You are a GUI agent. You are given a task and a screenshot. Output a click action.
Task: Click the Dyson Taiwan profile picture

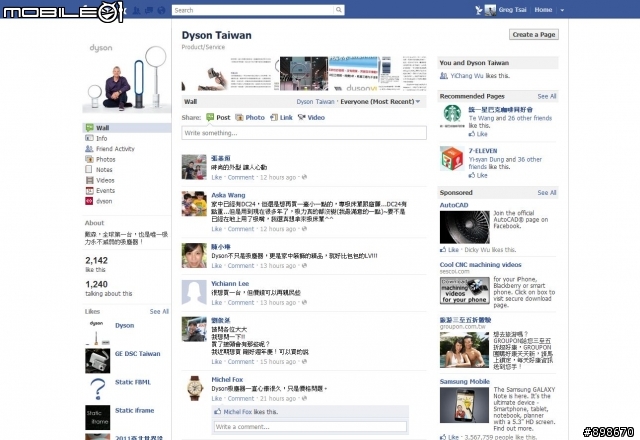coord(127,77)
